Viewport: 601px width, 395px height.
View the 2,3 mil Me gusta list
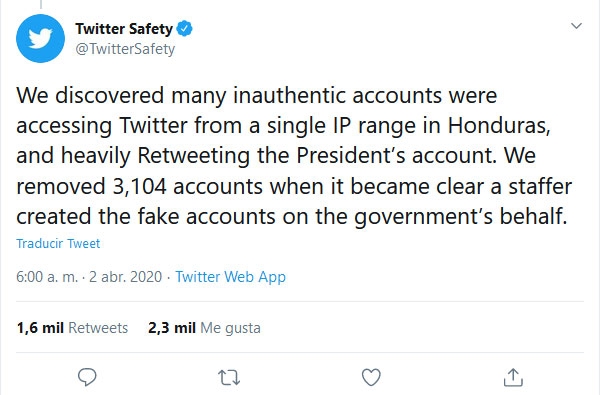[204, 328]
